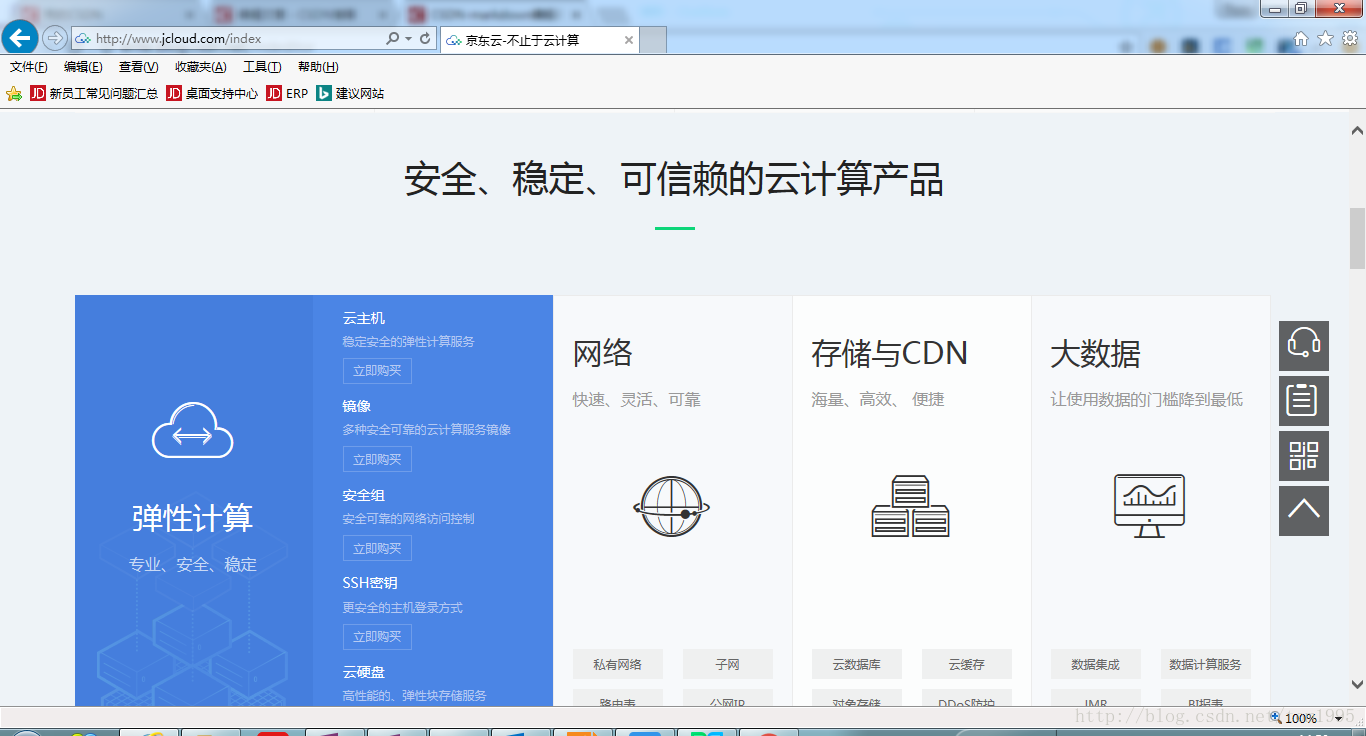Open the headset customer service icon

pos(1304,346)
